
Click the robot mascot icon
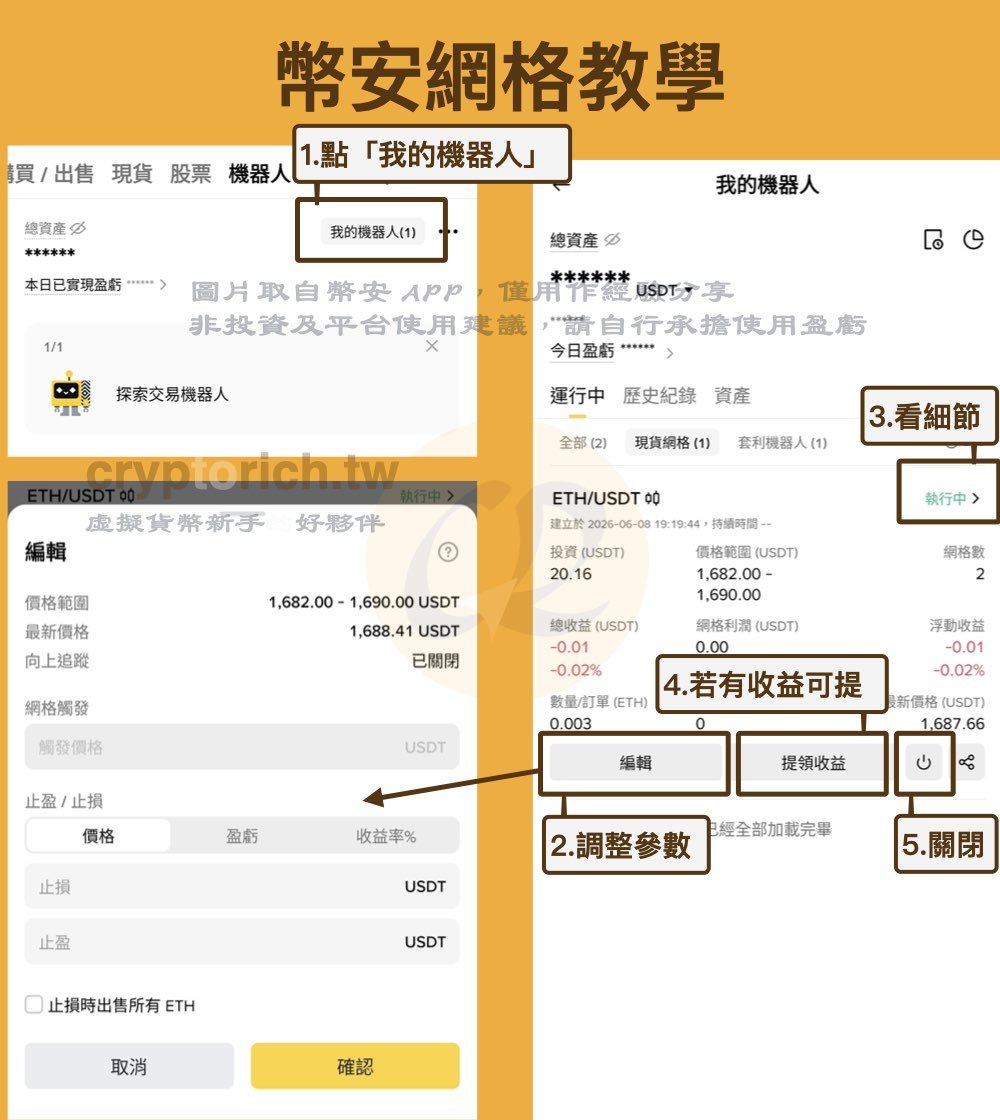click(70, 393)
